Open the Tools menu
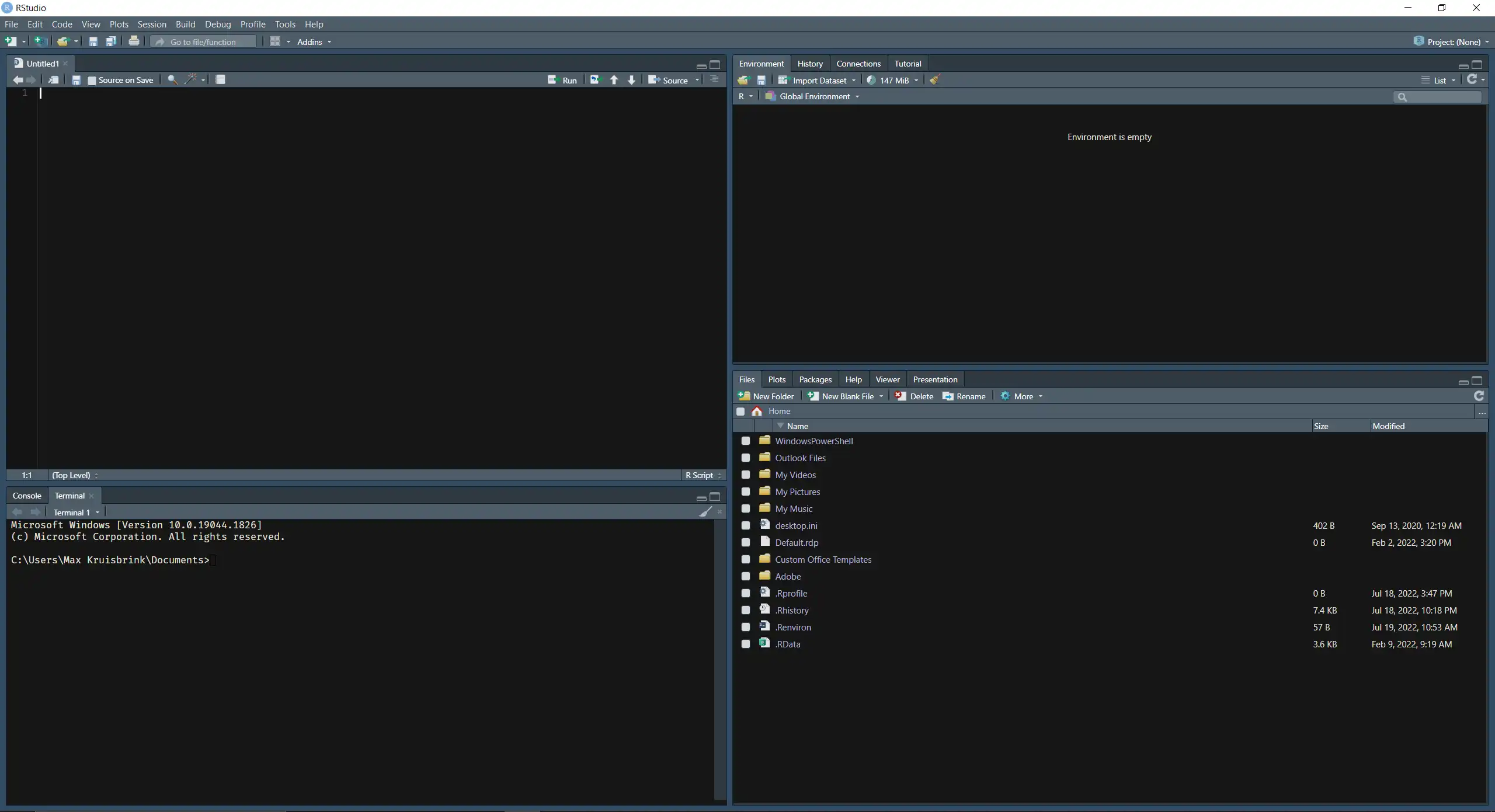 point(285,24)
